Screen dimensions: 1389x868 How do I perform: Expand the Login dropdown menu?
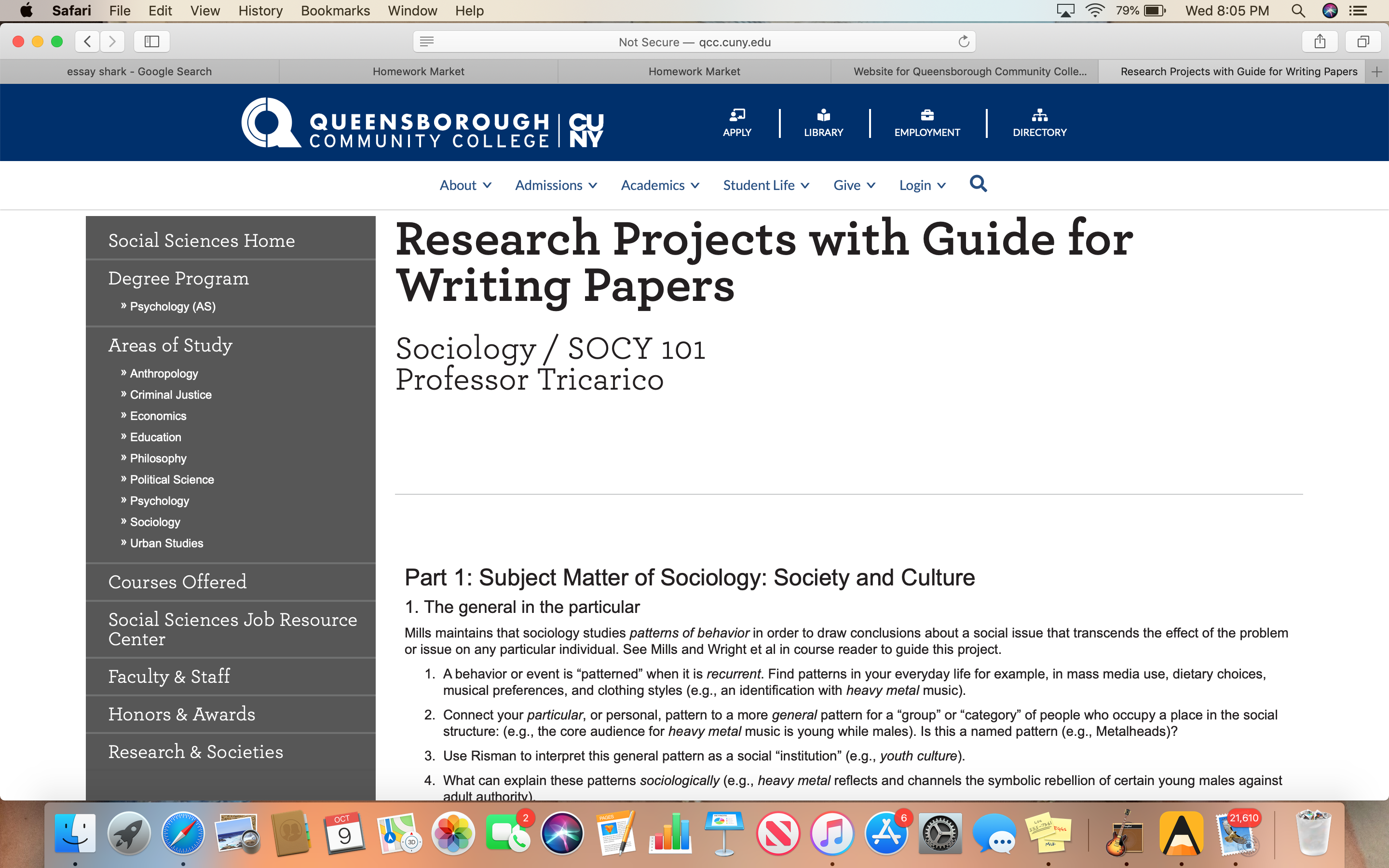tap(922, 185)
